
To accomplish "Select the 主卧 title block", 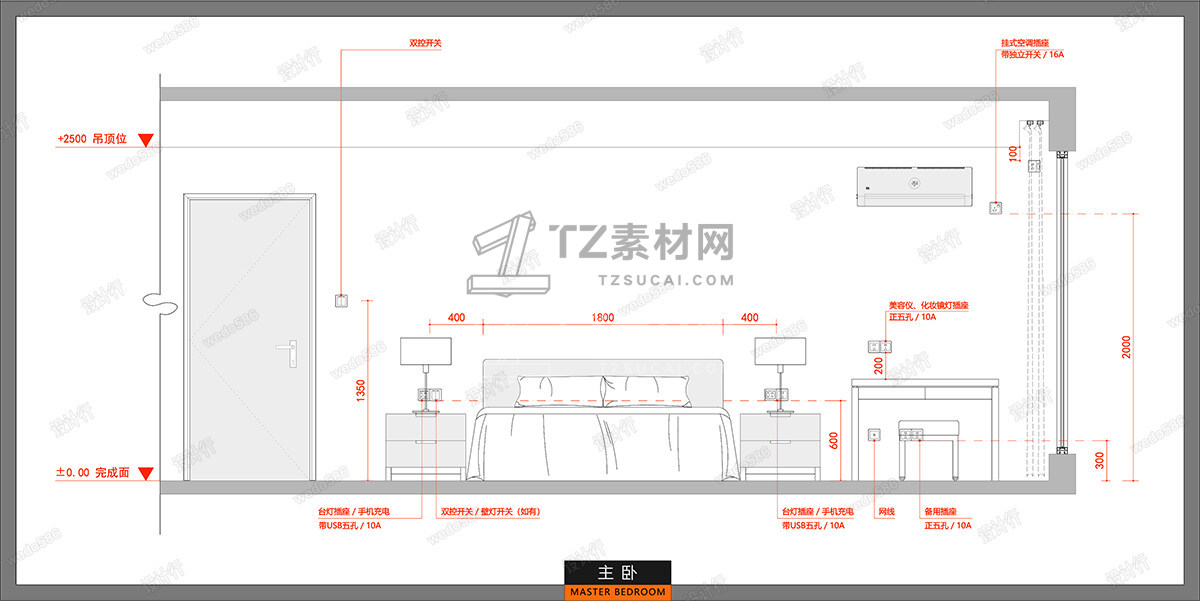I will (x=617, y=573).
